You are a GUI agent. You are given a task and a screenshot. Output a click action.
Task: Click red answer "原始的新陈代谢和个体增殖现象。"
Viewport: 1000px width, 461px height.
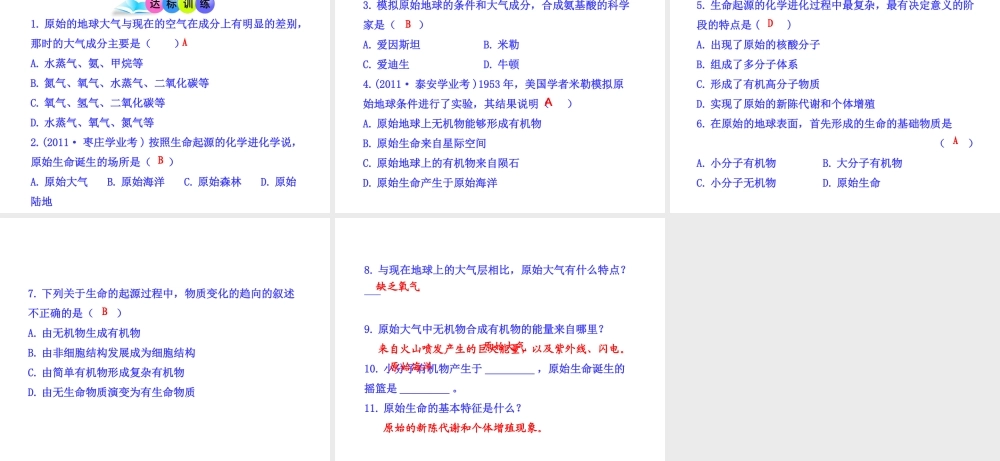point(463,428)
